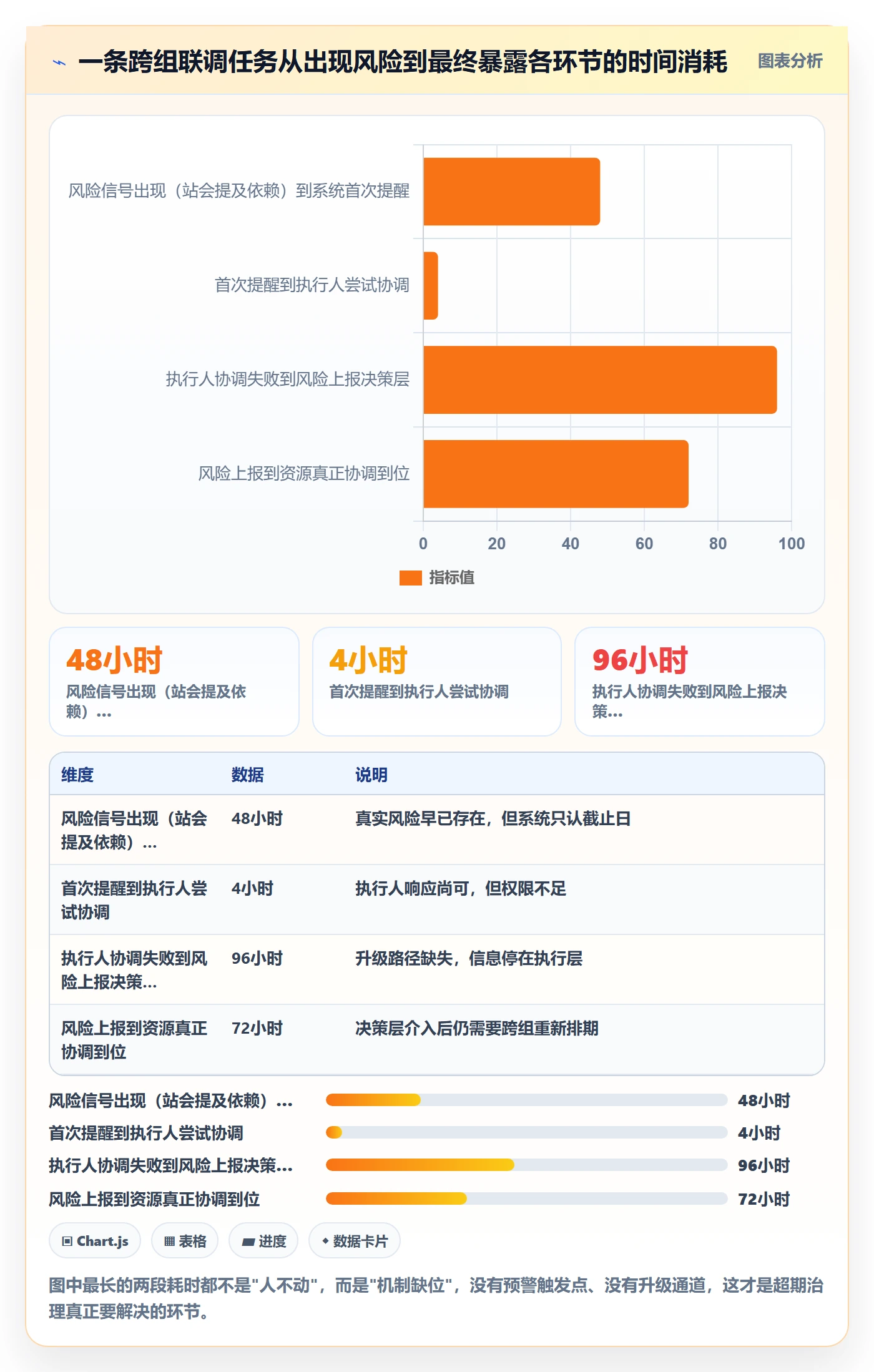Viewport: 874px width, 1372px height.
Task: Click axis label 风险上报到资源真正协调到位 in chart
Action: pos(304,474)
